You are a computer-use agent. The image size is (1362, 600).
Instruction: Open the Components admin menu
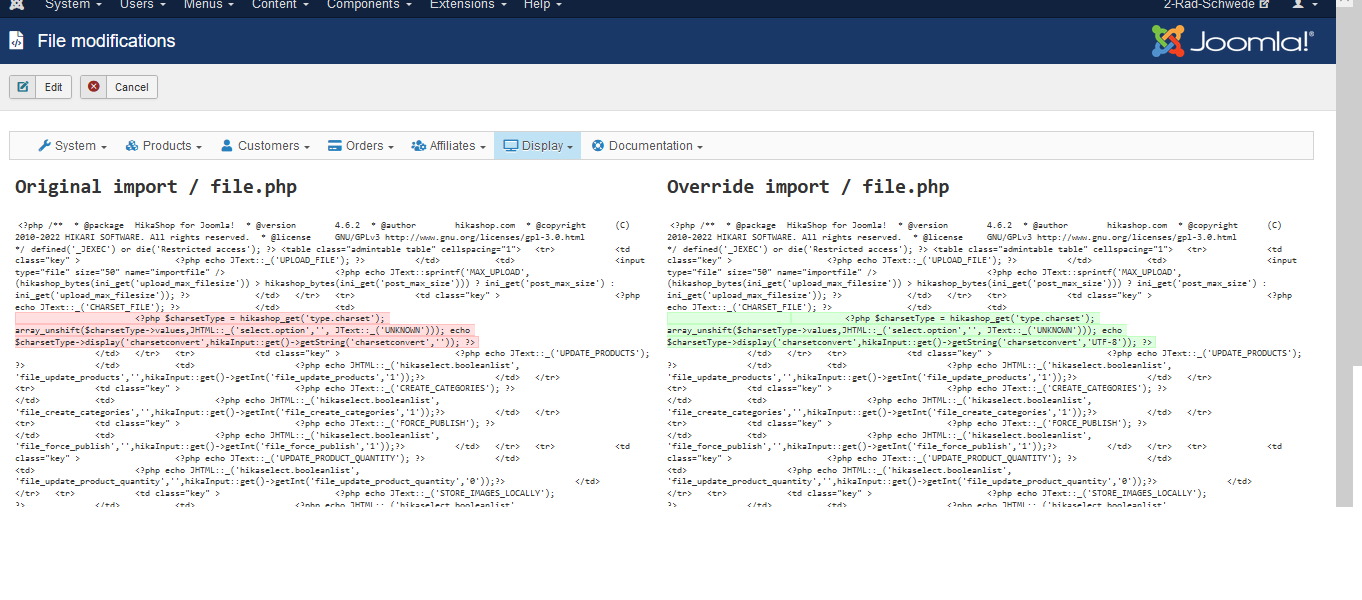369,5
